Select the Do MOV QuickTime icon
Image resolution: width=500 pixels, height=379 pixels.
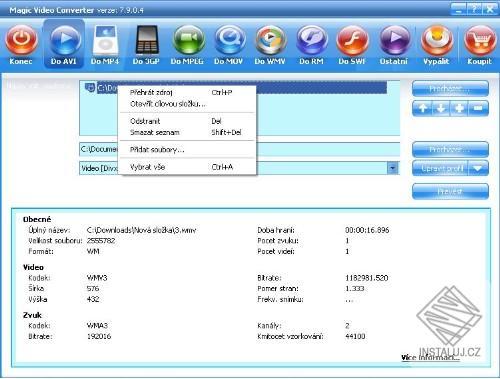229,41
